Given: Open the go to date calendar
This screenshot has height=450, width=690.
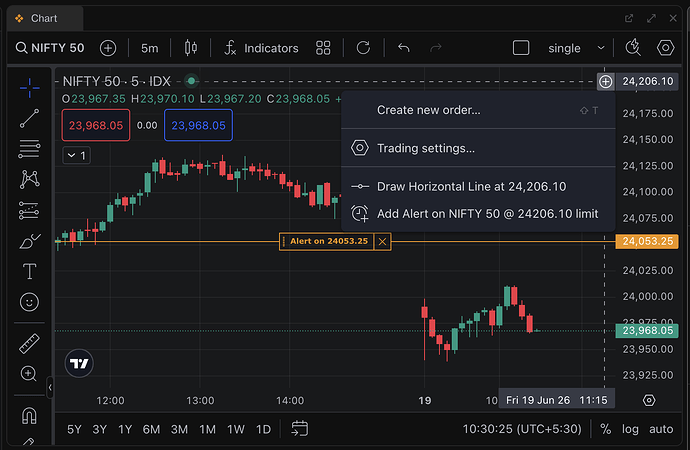Looking at the screenshot, I should click(300, 428).
